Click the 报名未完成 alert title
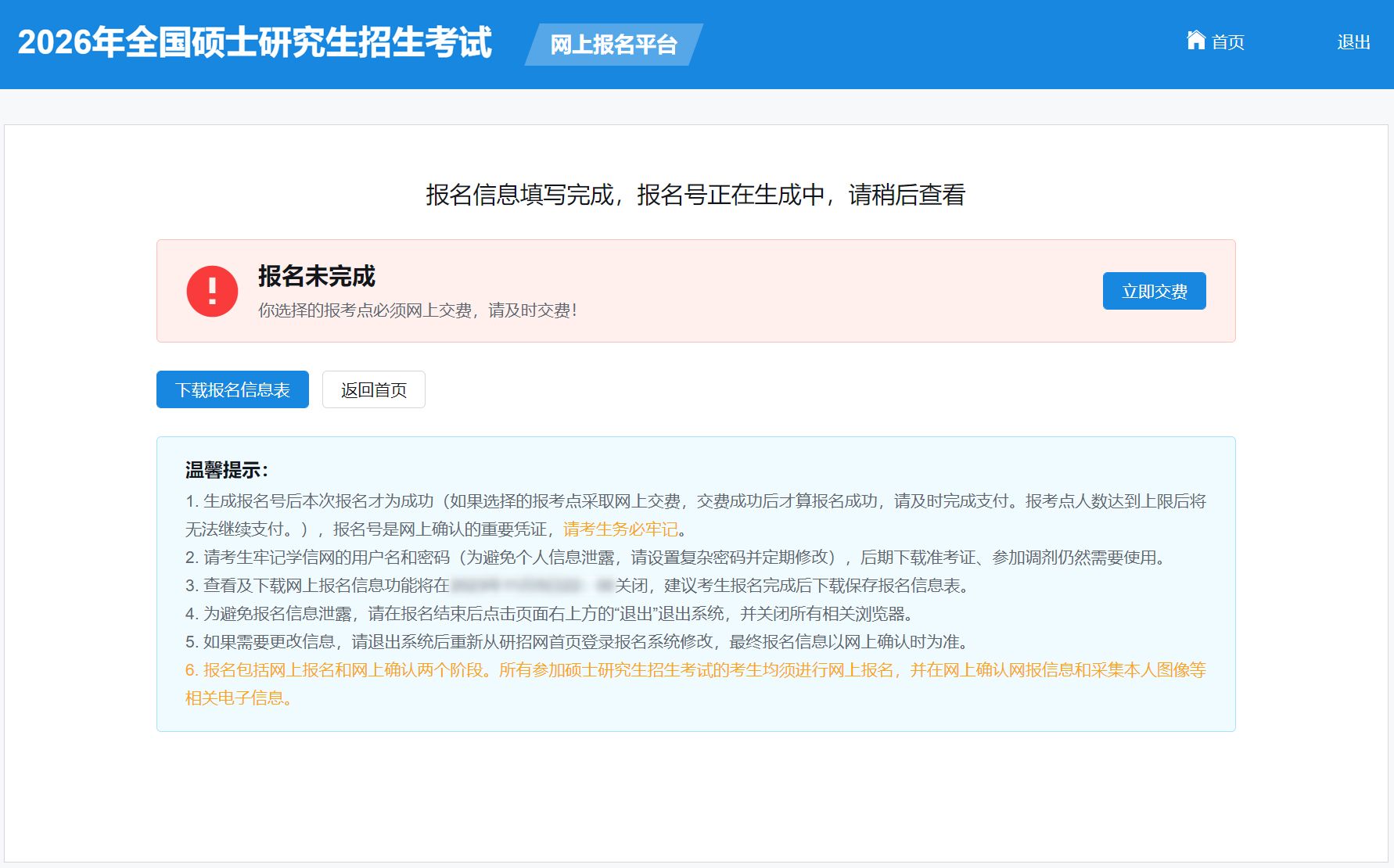1394x868 pixels. (x=317, y=276)
